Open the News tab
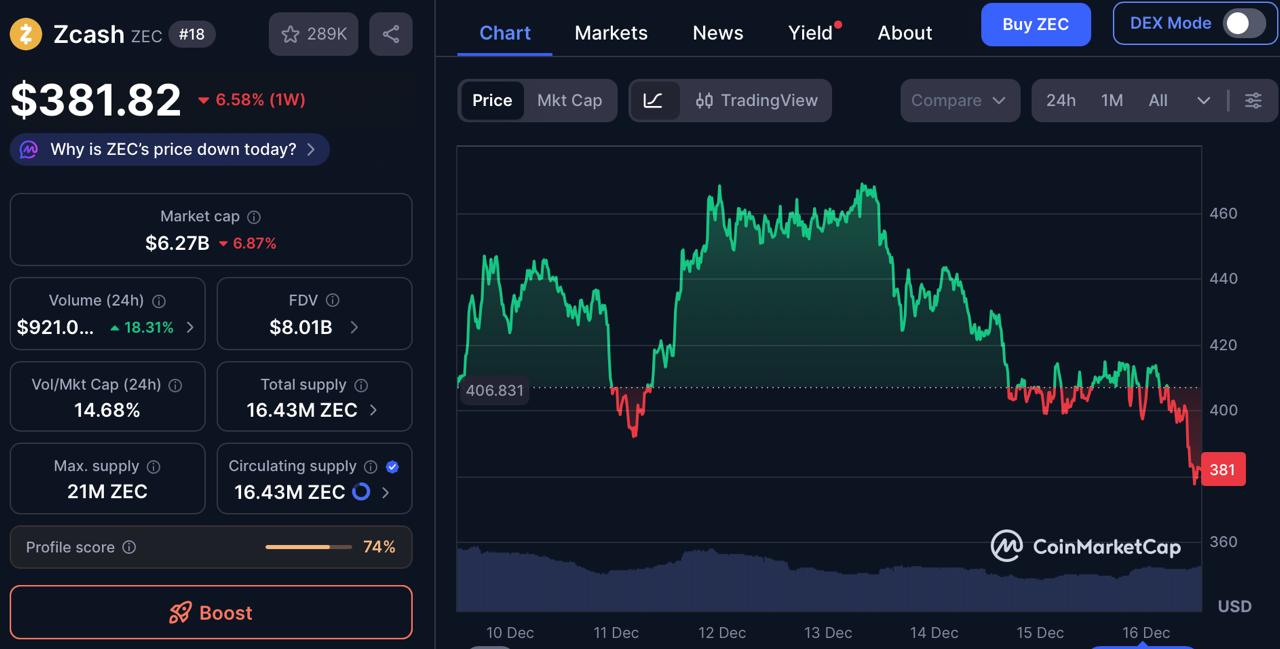 tap(717, 32)
